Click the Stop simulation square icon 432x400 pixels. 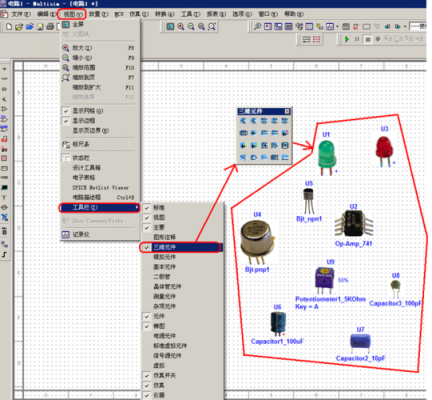coord(368,39)
